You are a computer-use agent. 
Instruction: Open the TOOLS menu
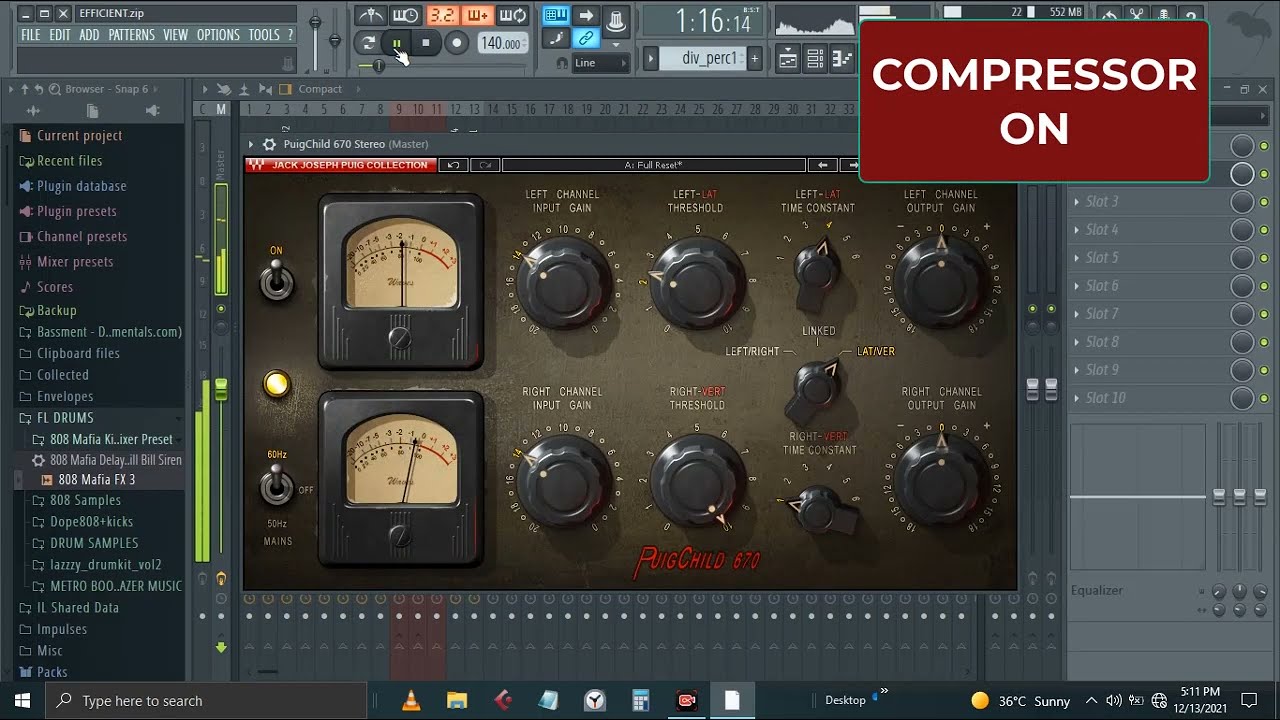click(264, 35)
